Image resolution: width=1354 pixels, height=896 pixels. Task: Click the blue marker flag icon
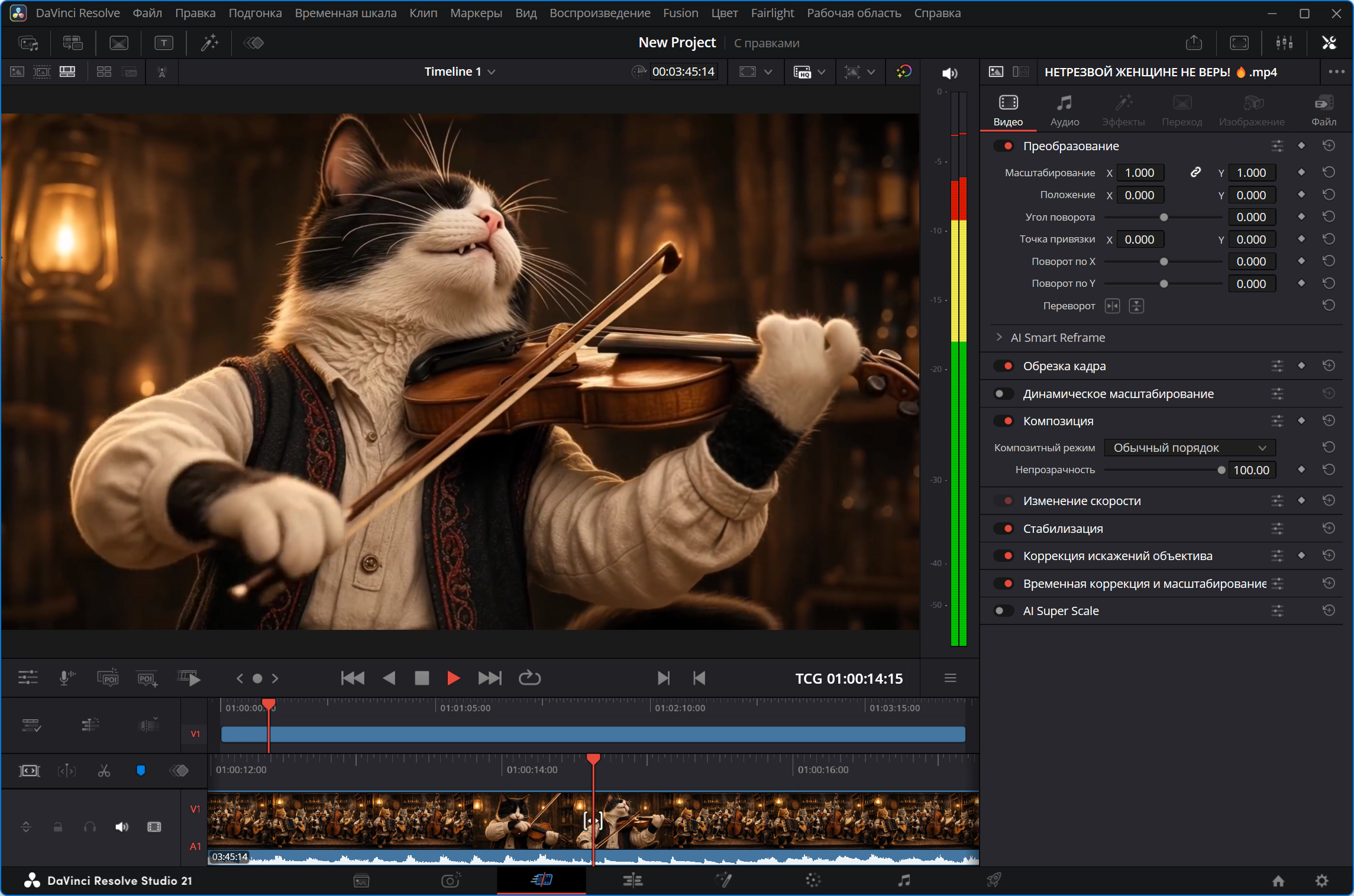point(141,770)
